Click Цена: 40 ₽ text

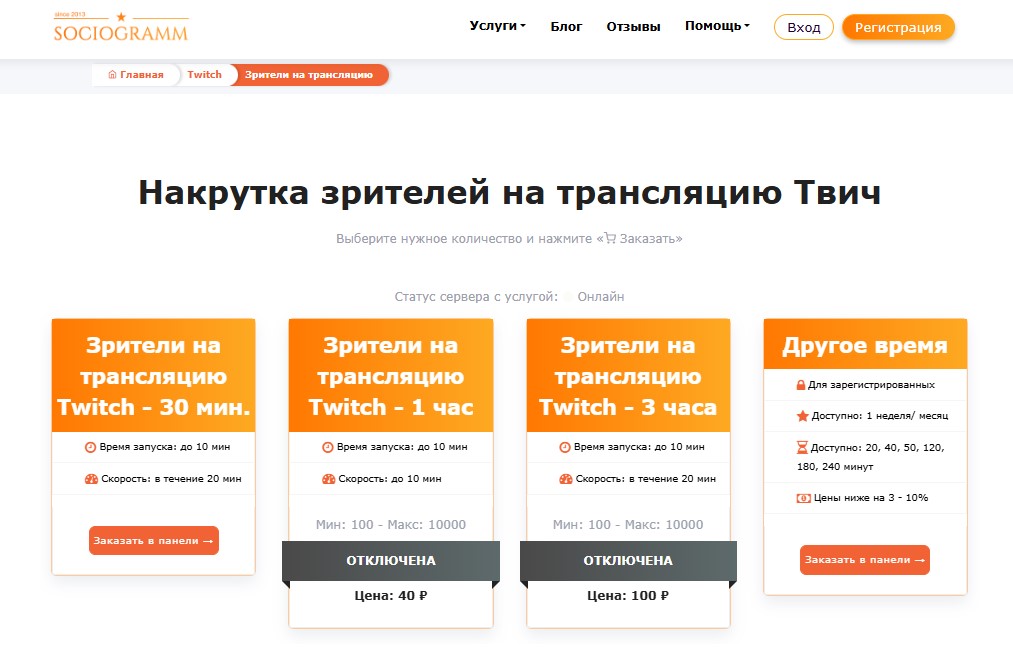[x=391, y=595]
